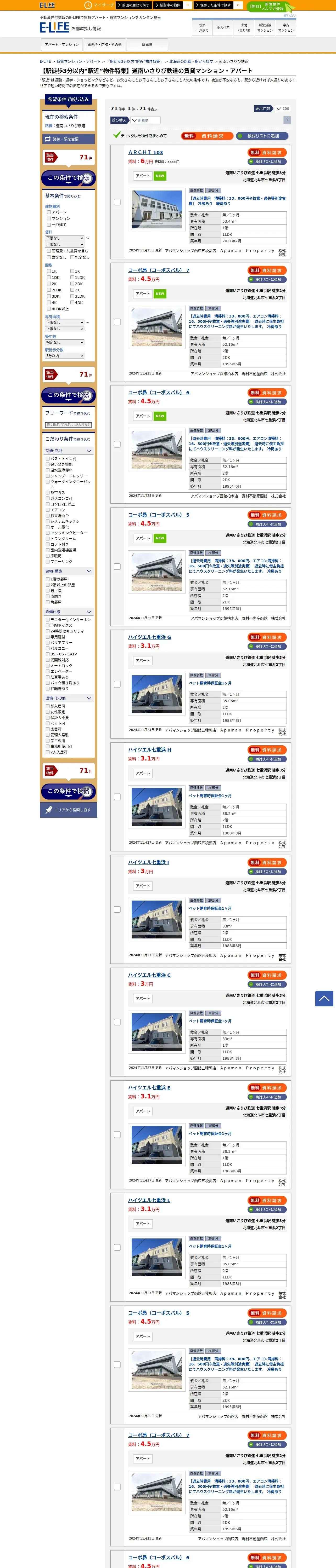Click green plus icon on ARCHI 103 検討リストに追加

[251, 162]
